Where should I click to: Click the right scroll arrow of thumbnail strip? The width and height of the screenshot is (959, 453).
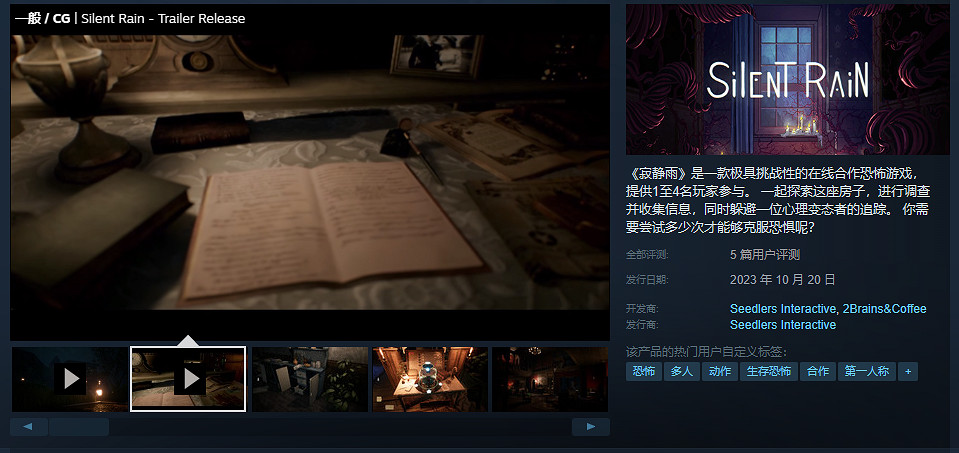(591, 427)
